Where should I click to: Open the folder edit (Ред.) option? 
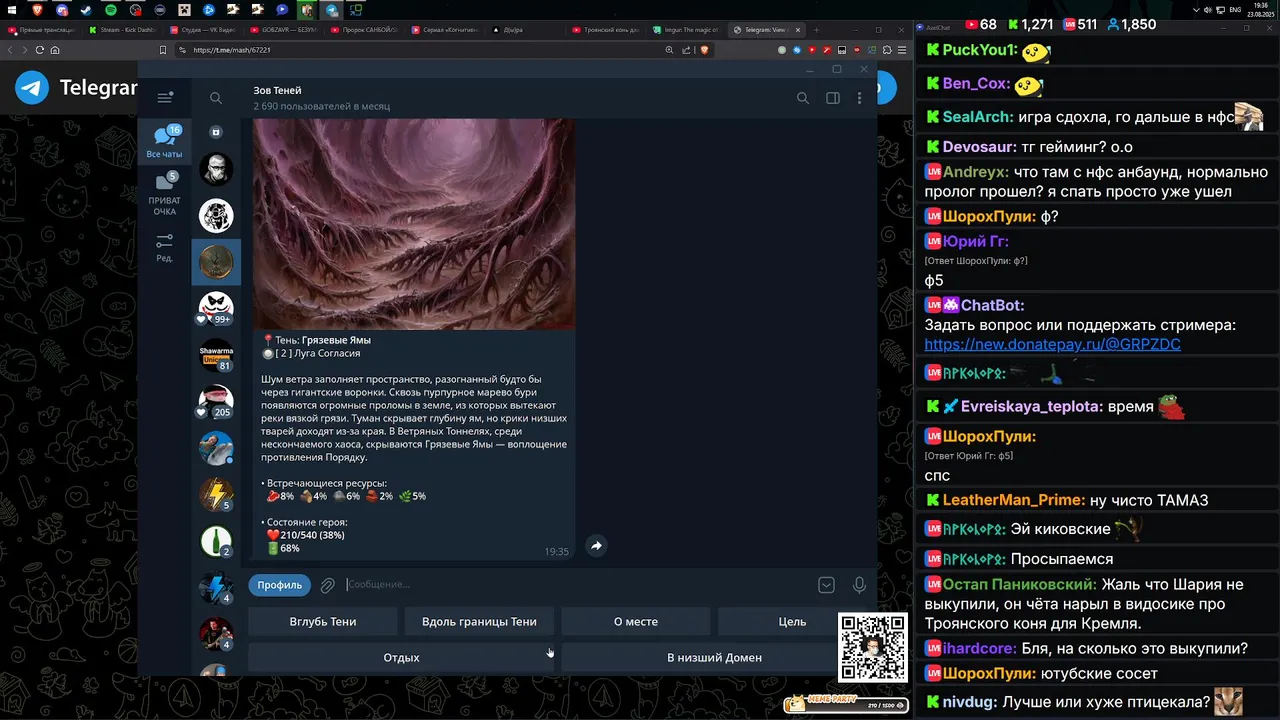coord(165,247)
